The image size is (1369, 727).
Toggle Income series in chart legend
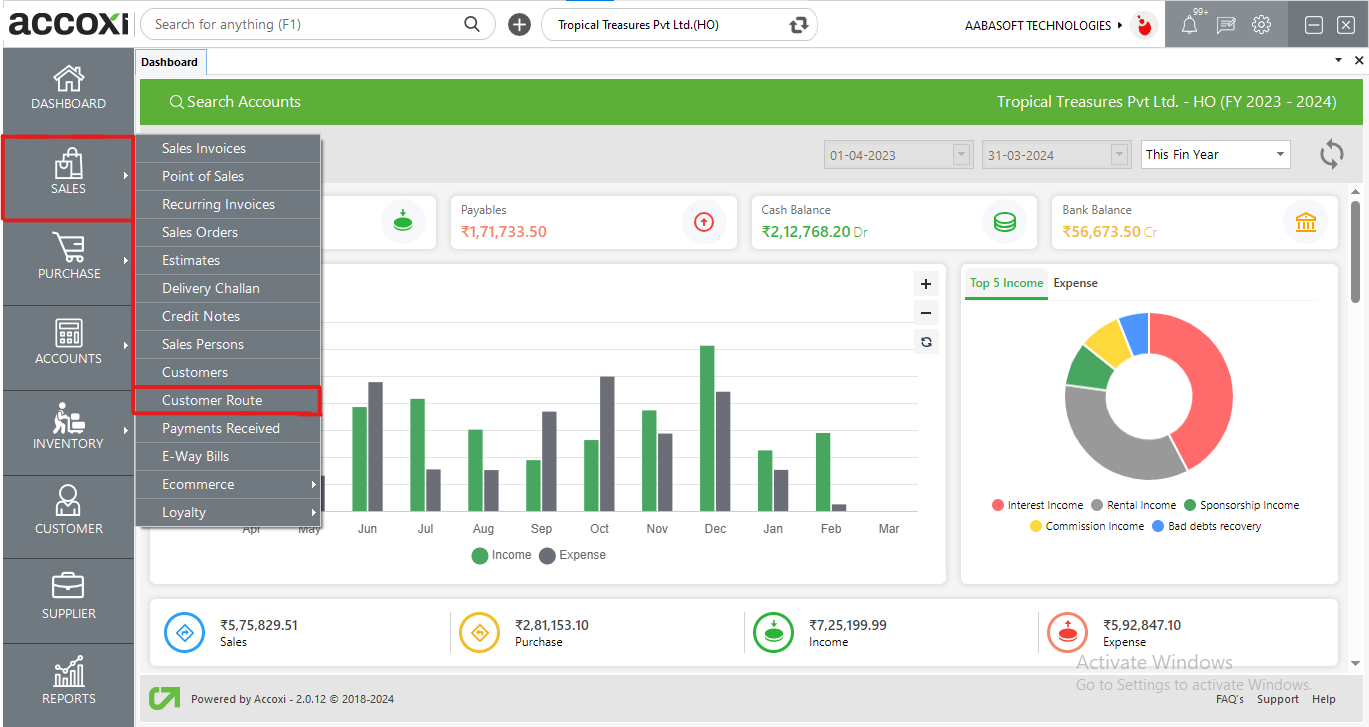click(x=501, y=555)
